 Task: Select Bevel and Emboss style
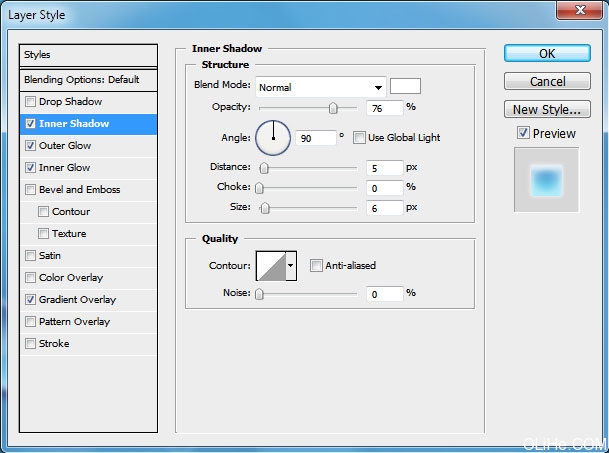(79, 190)
